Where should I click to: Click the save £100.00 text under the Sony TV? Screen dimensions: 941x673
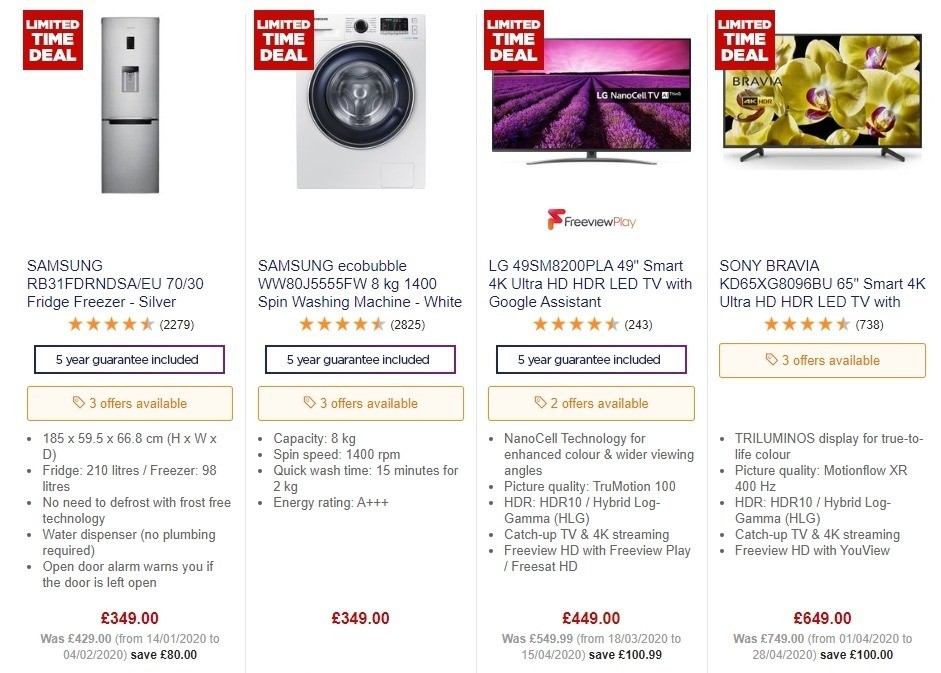(857, 654)
